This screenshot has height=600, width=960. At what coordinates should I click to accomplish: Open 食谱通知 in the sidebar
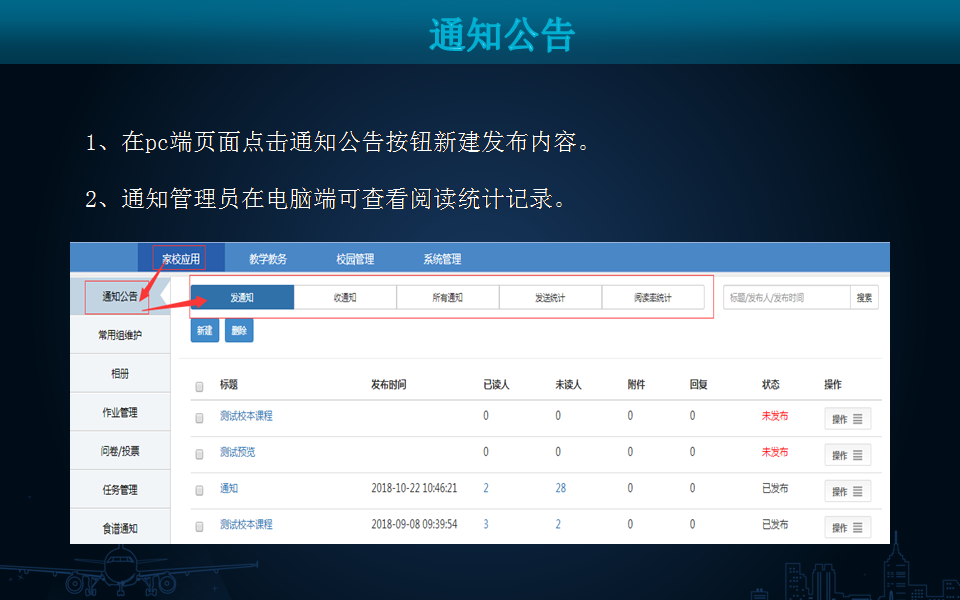click(x=120, y=528)
